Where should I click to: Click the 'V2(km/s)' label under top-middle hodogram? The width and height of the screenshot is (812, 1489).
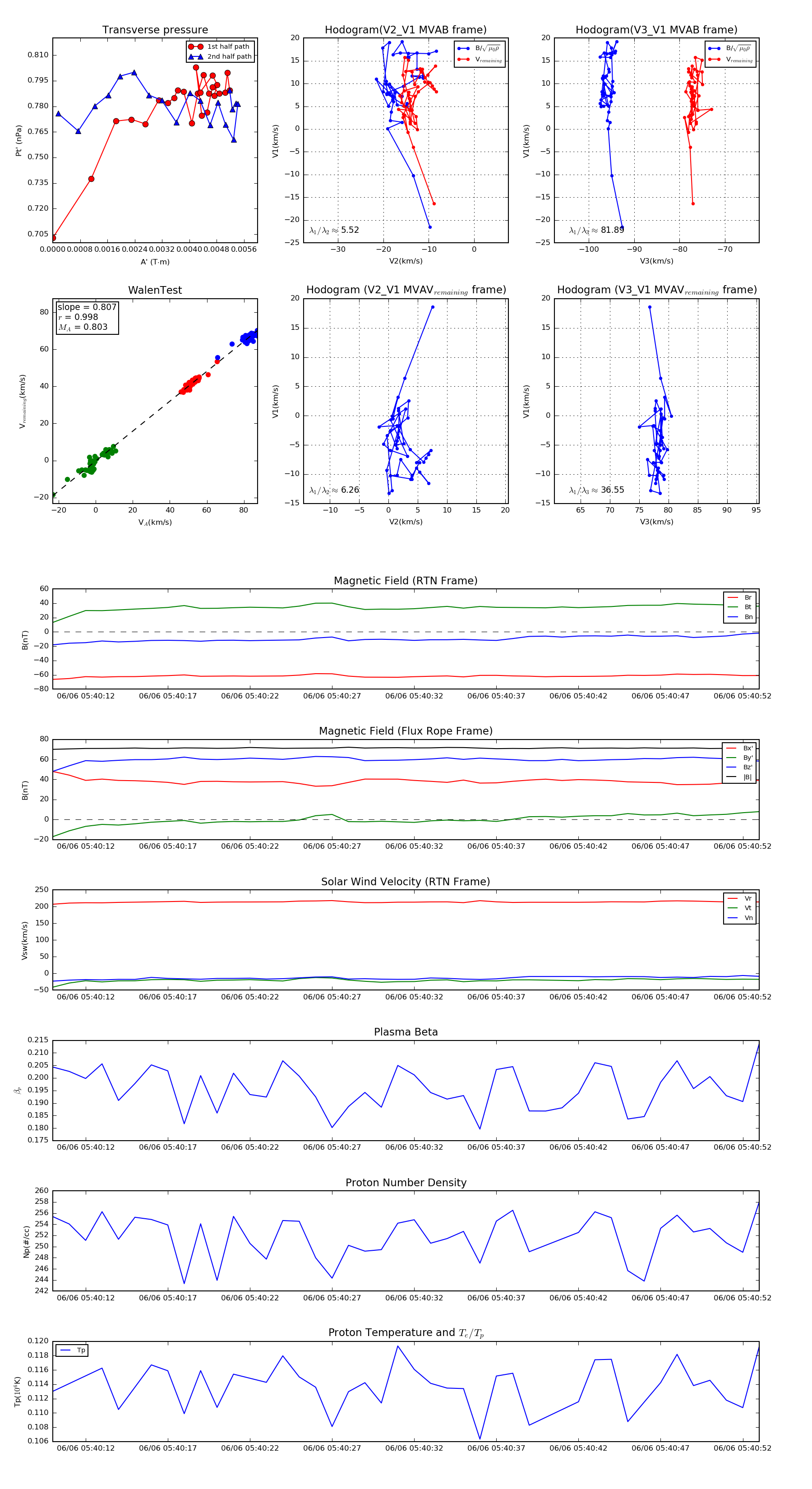click(x=406, y=261)
